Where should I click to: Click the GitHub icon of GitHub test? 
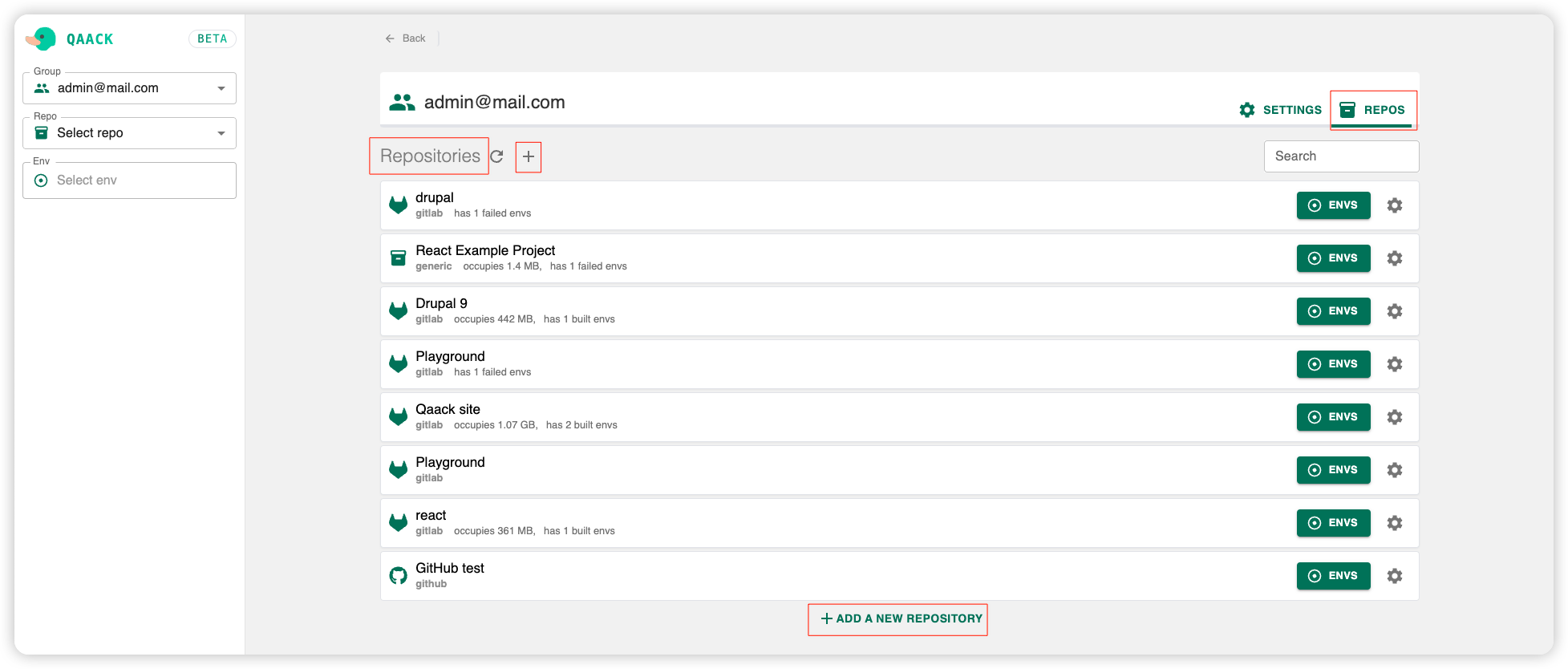click(398, 576)
